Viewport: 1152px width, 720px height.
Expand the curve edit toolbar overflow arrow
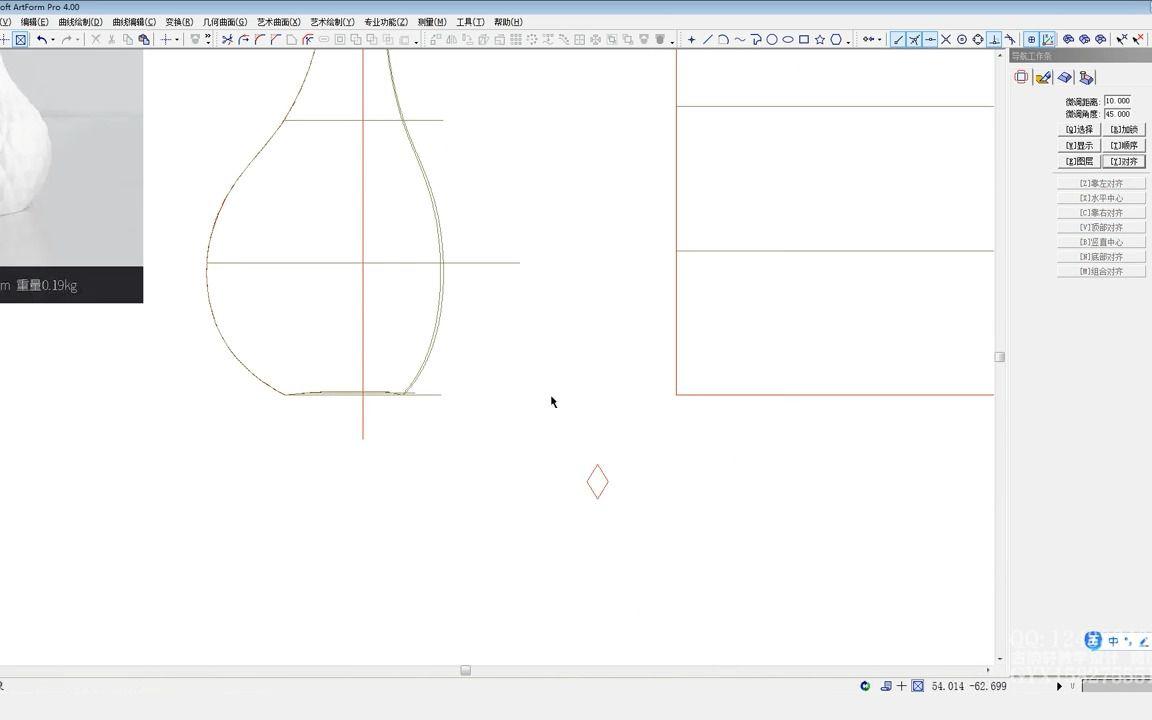click(x=416, y=41)
